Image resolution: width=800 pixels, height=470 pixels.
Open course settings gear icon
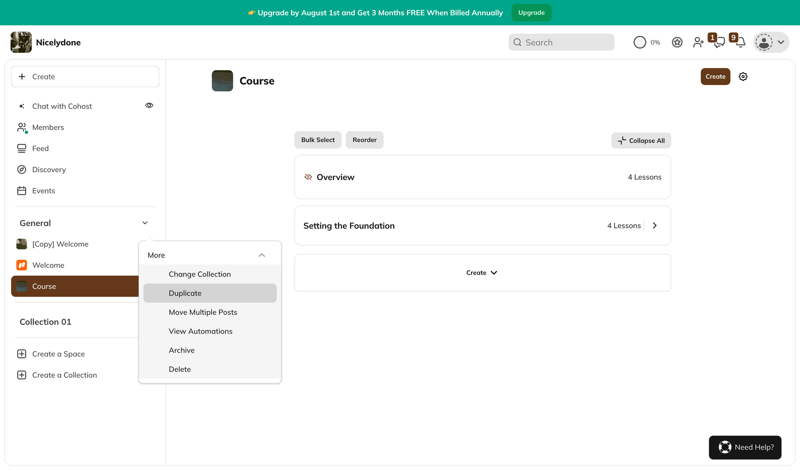click(743, 77)
